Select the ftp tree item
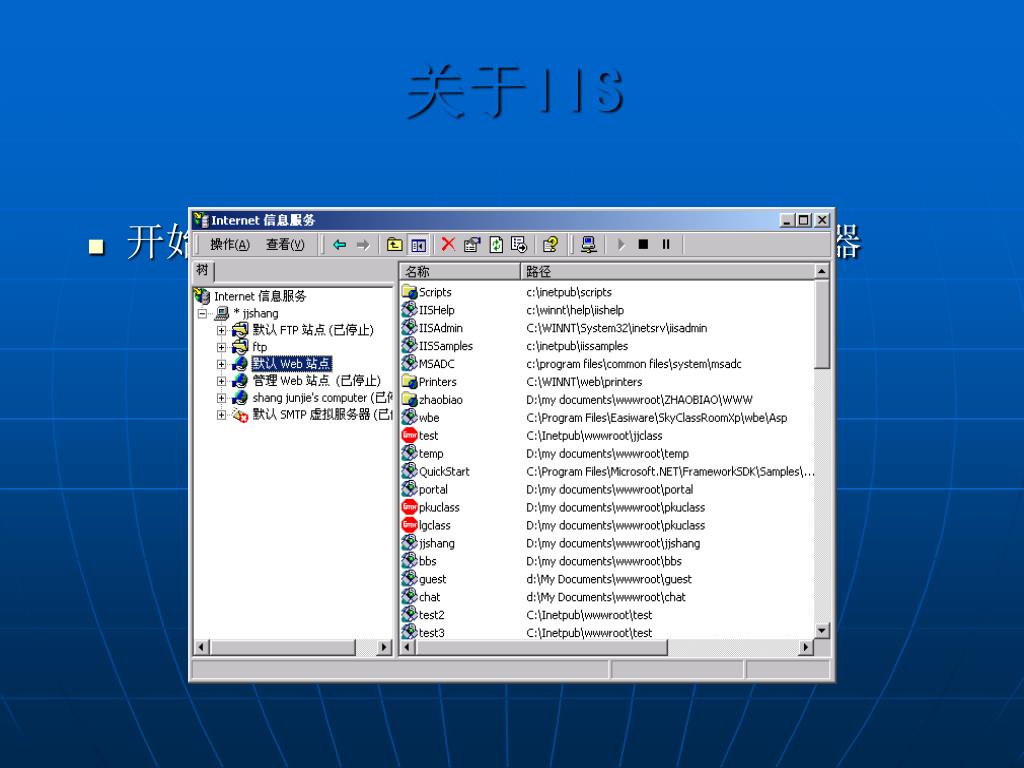1024x768 pixels. (260, 347)
